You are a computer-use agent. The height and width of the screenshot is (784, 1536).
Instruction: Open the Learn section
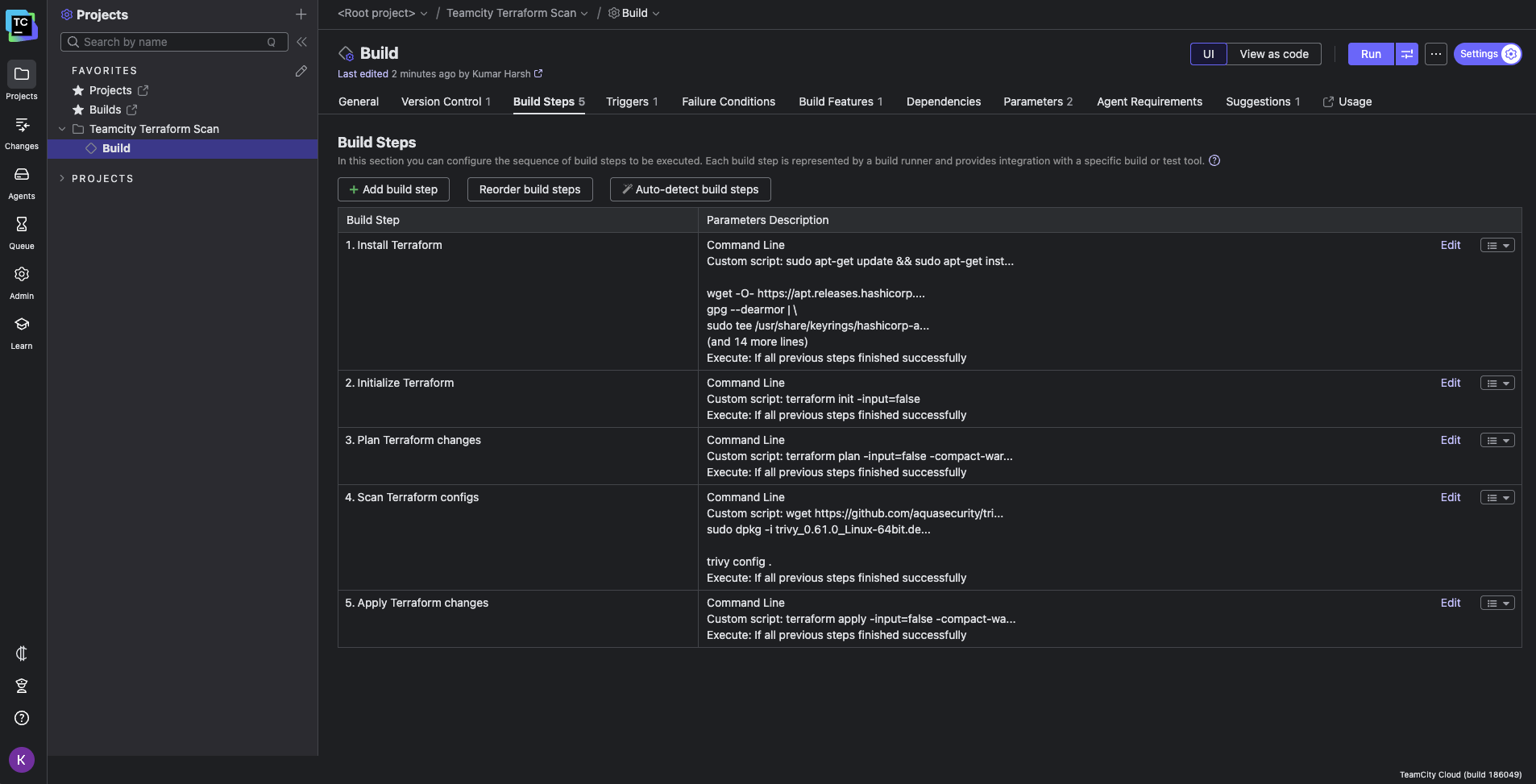[22, 333]
